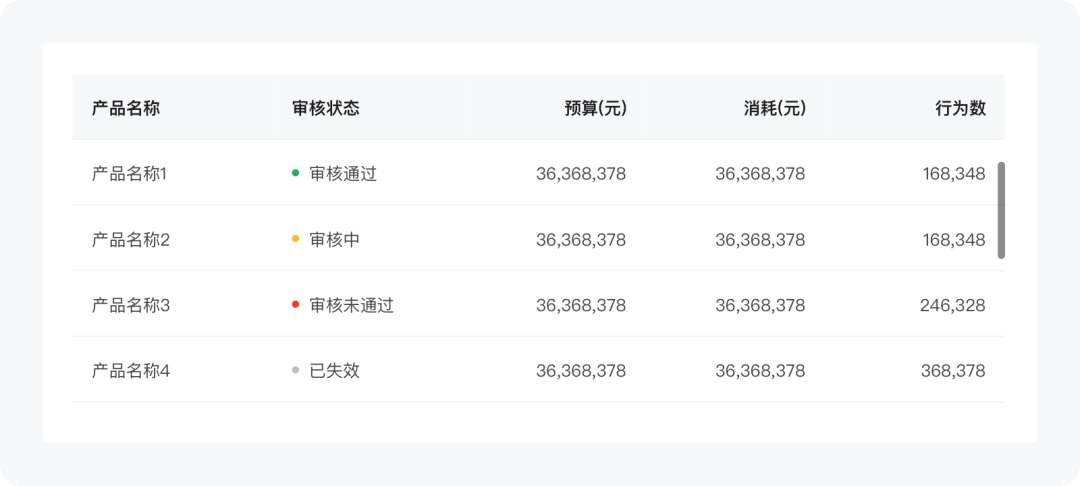The width and height of the screenshot is (1080, 486).
Task: Select the 产品名称3 row name cell
Action: pyautogui.click(x=131, y=305)
